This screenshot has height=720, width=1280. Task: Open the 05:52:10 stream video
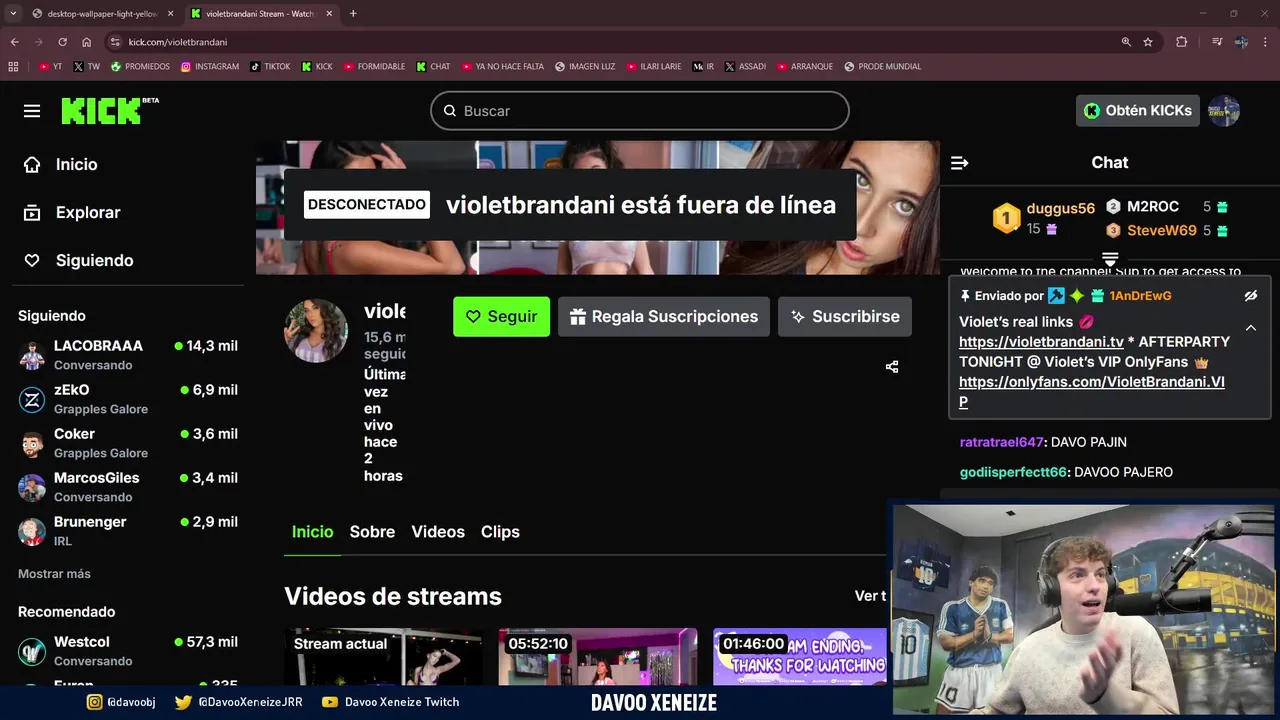coord(598,657)
